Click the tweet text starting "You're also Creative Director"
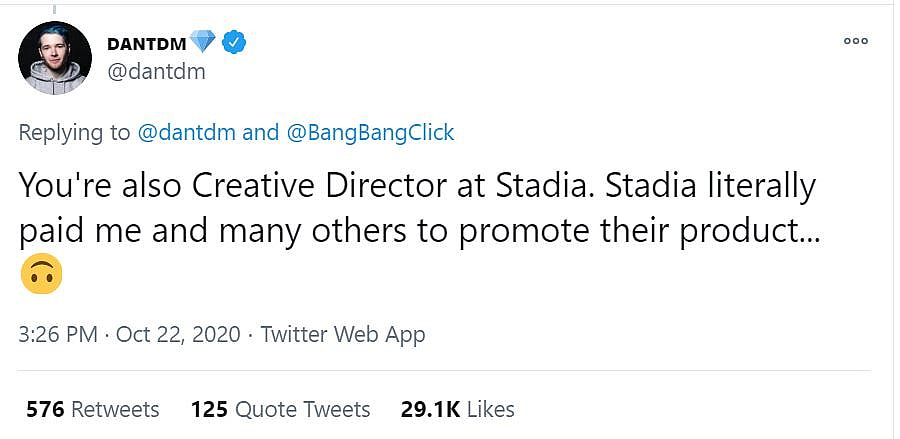Screen dimensions: 900x439 416,187
